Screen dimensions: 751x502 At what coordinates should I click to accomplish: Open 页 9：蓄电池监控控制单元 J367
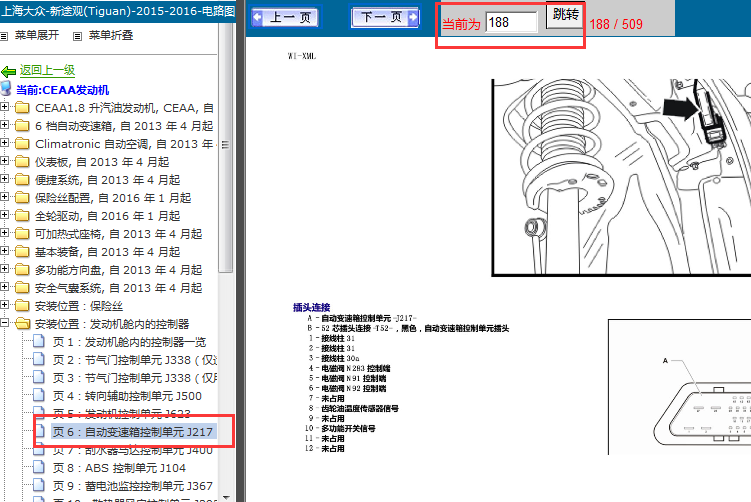133,486
